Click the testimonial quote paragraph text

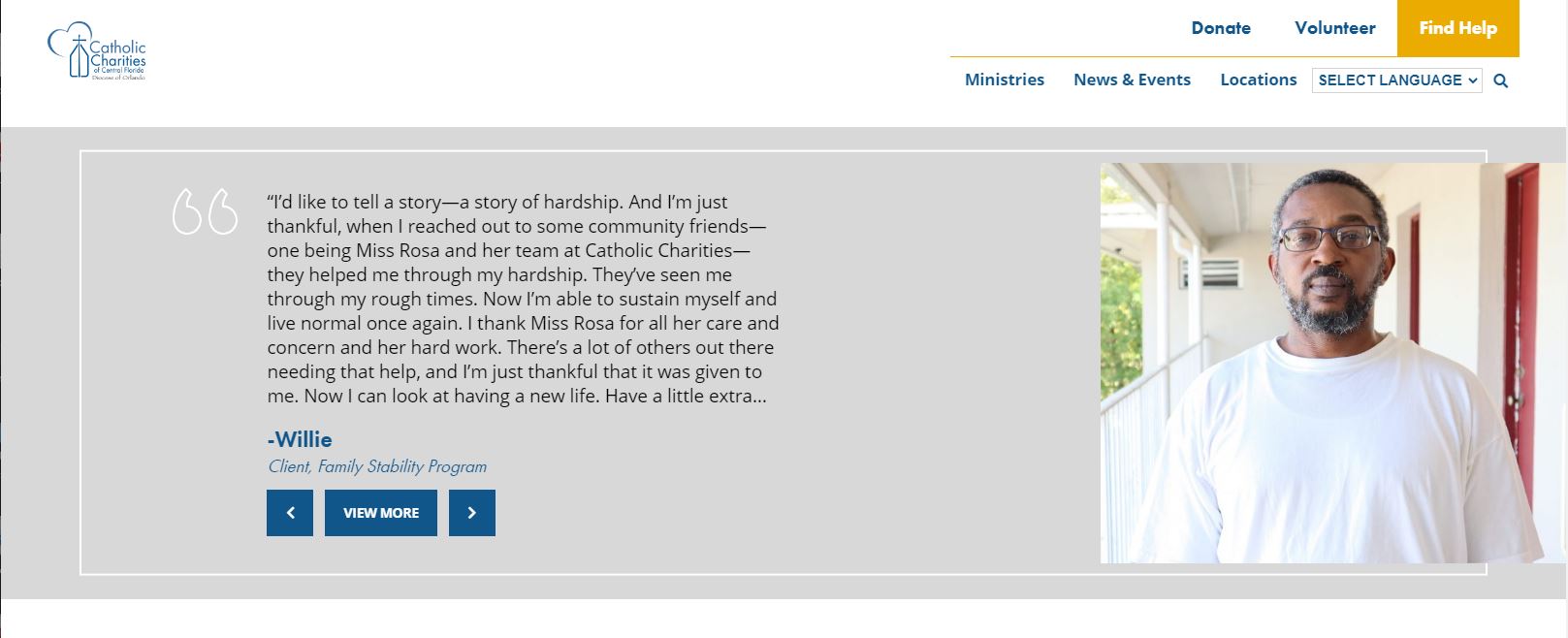tap(522, 299)
